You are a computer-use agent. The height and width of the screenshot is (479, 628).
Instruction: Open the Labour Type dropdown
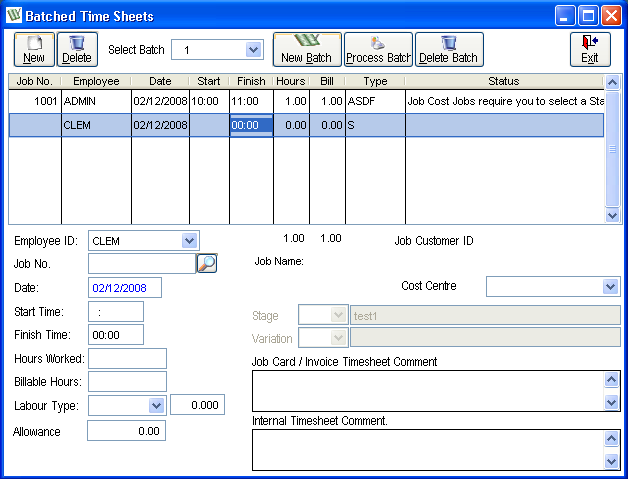click(156, 405)
